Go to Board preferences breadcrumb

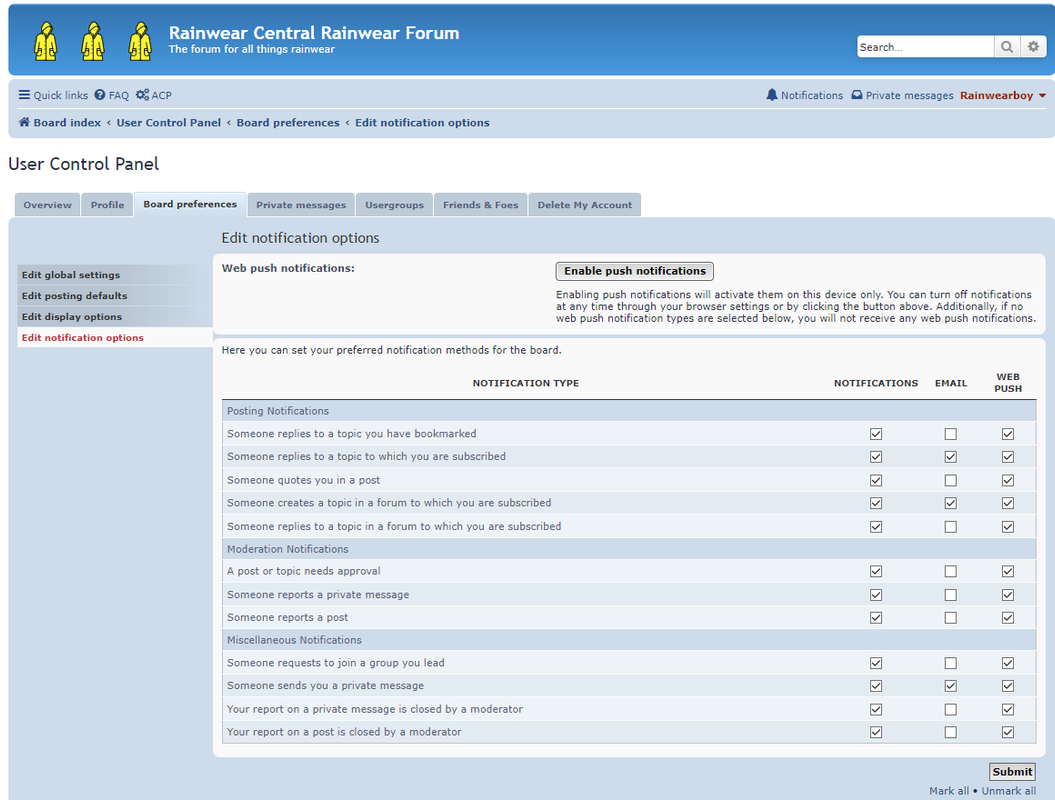(288, 122)
